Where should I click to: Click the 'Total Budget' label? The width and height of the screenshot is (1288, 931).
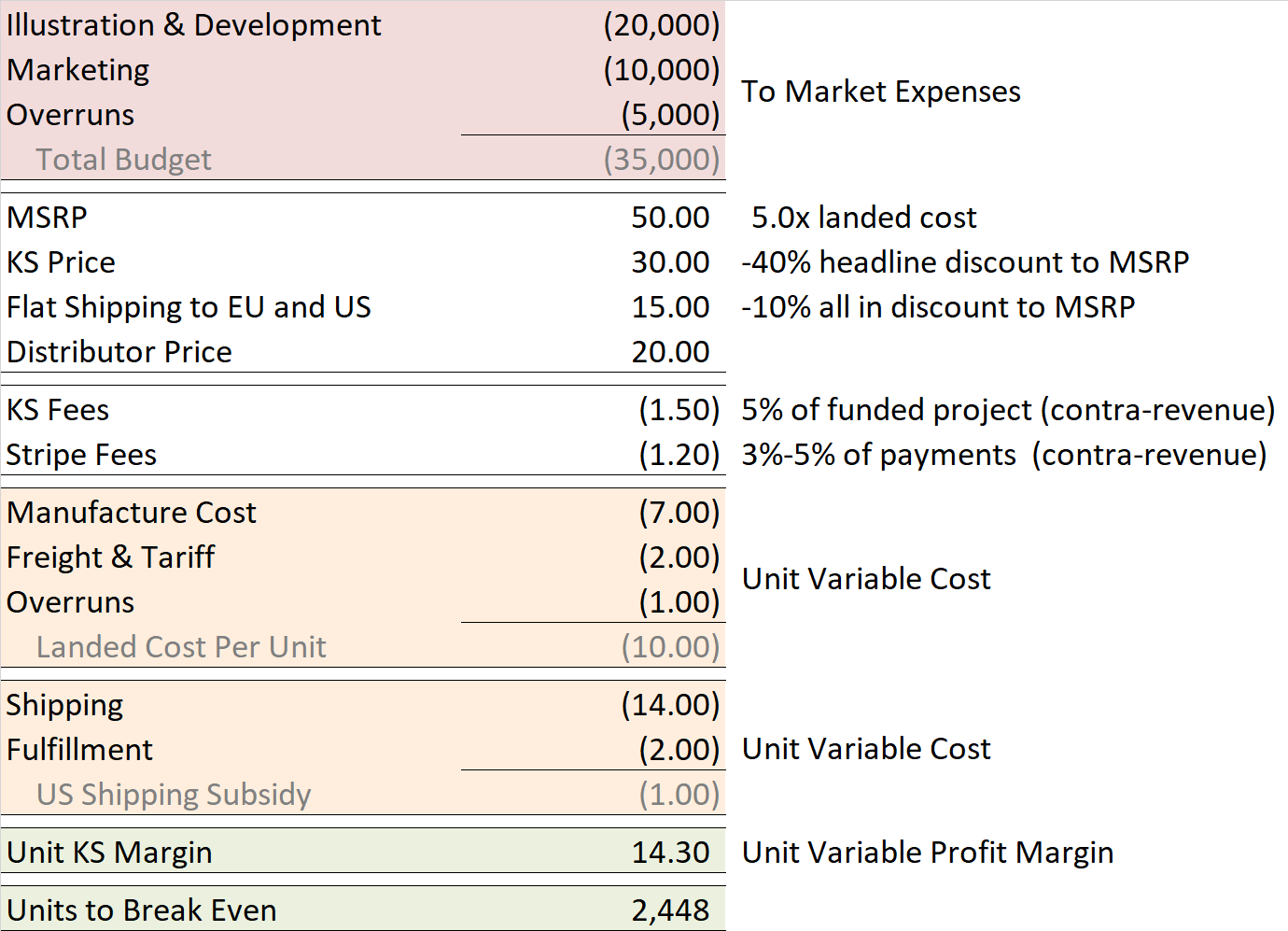124,160
